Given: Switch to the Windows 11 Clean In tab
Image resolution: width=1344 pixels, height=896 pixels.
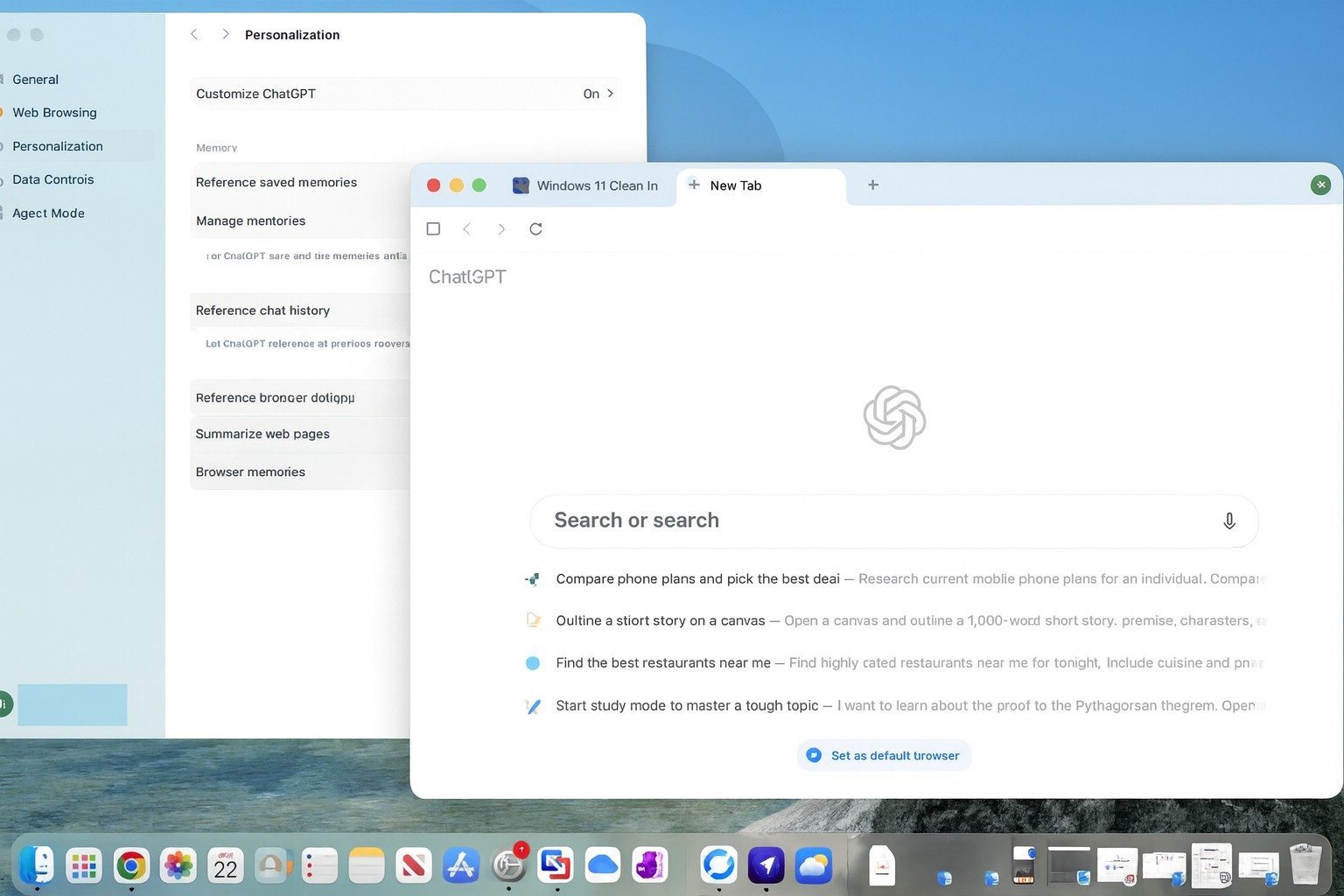Looking at the screenshot, I should coord(585,185).
